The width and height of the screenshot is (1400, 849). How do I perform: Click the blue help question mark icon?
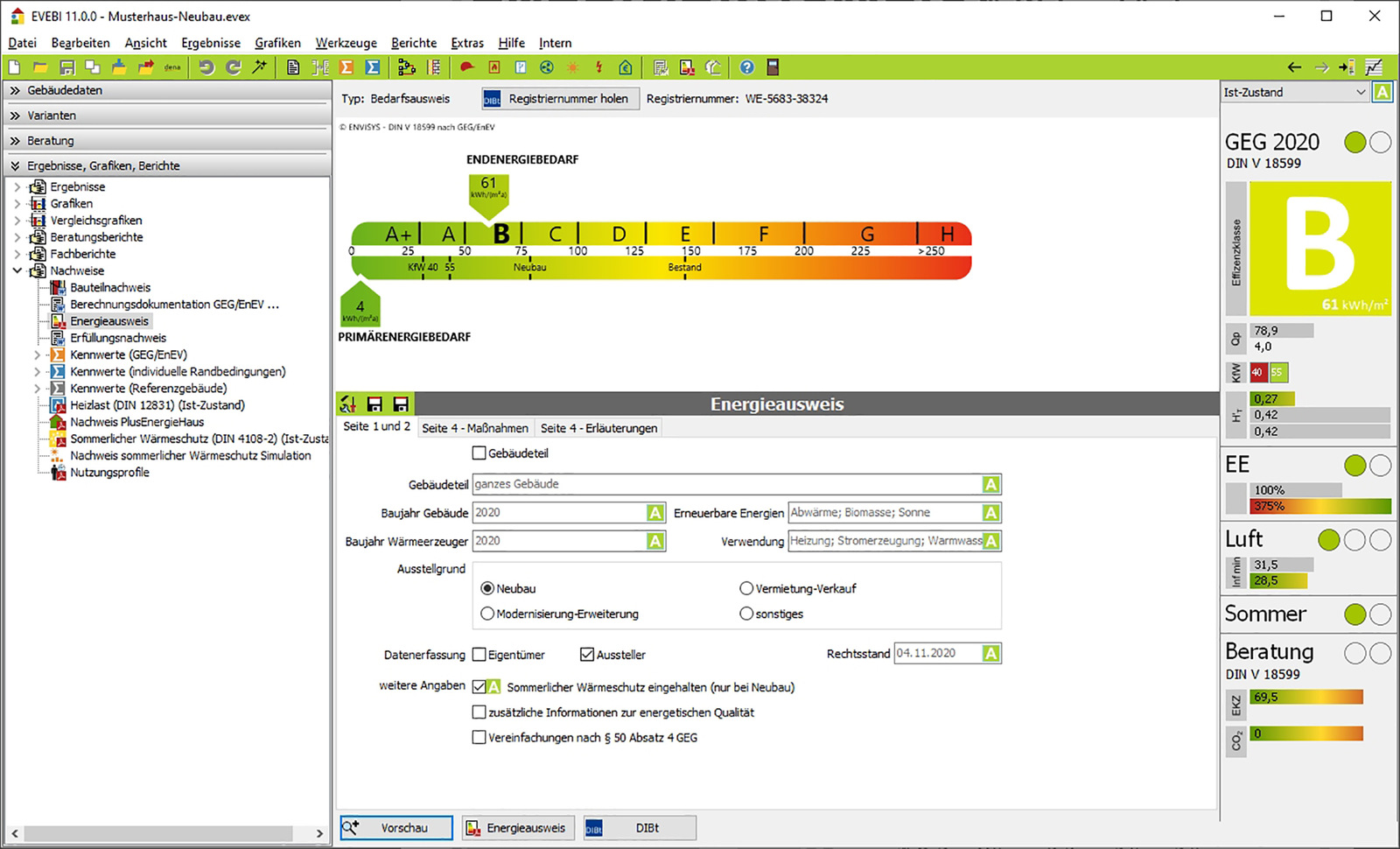pyautogui.click(x=746, y=67)
